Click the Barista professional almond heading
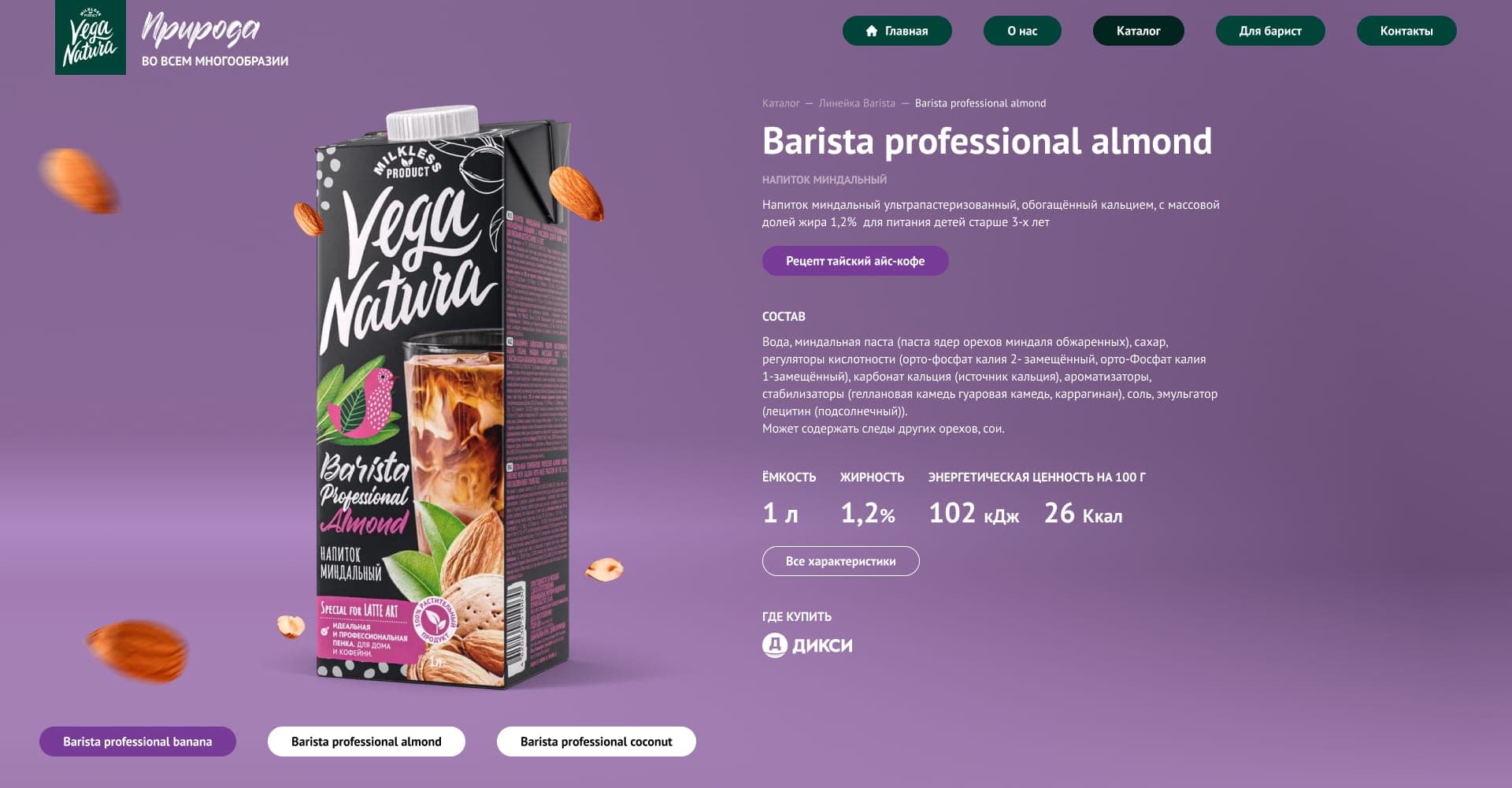 [x=987, y=141]
